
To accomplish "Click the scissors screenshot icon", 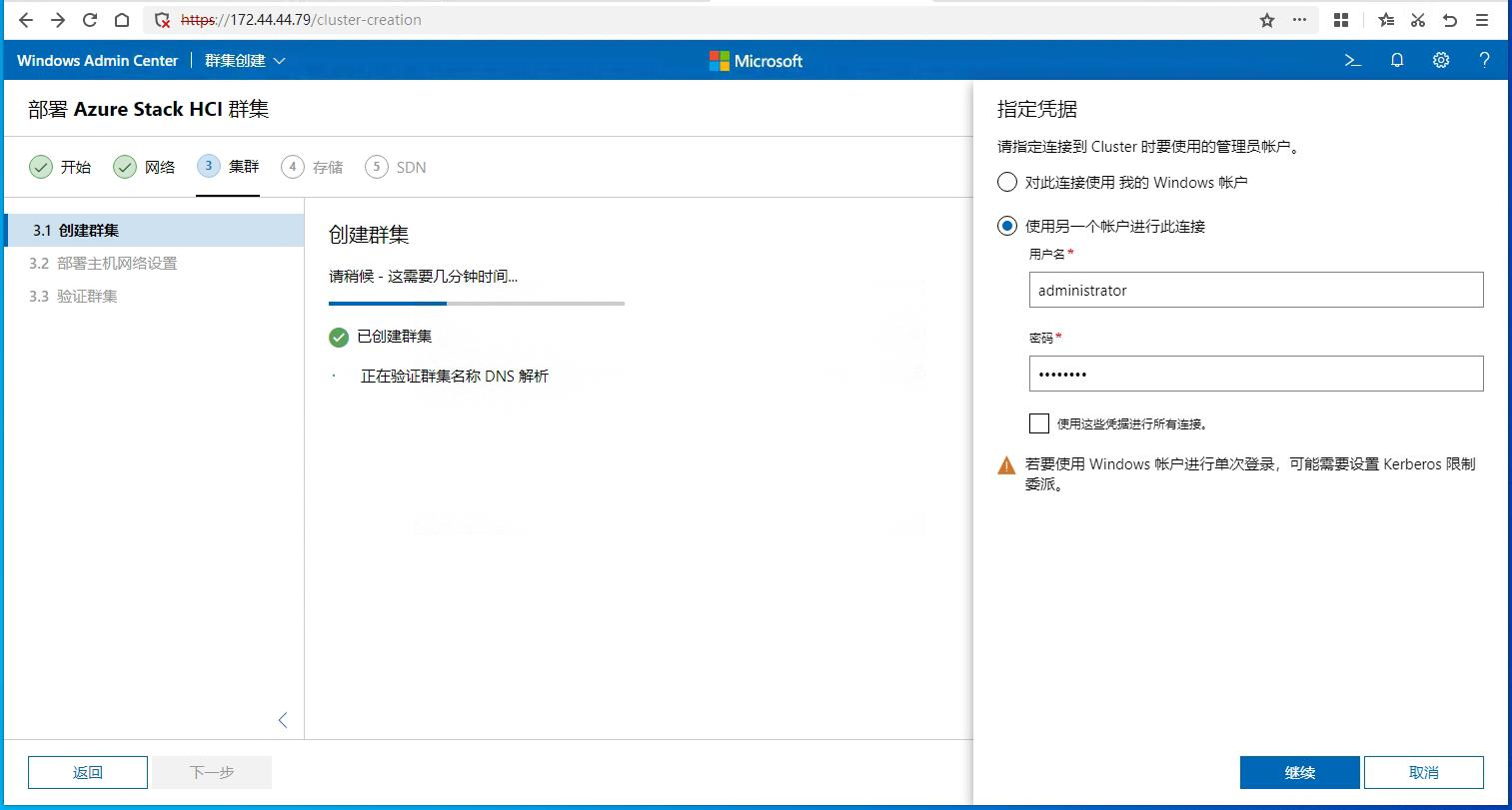I will 1417,20.
